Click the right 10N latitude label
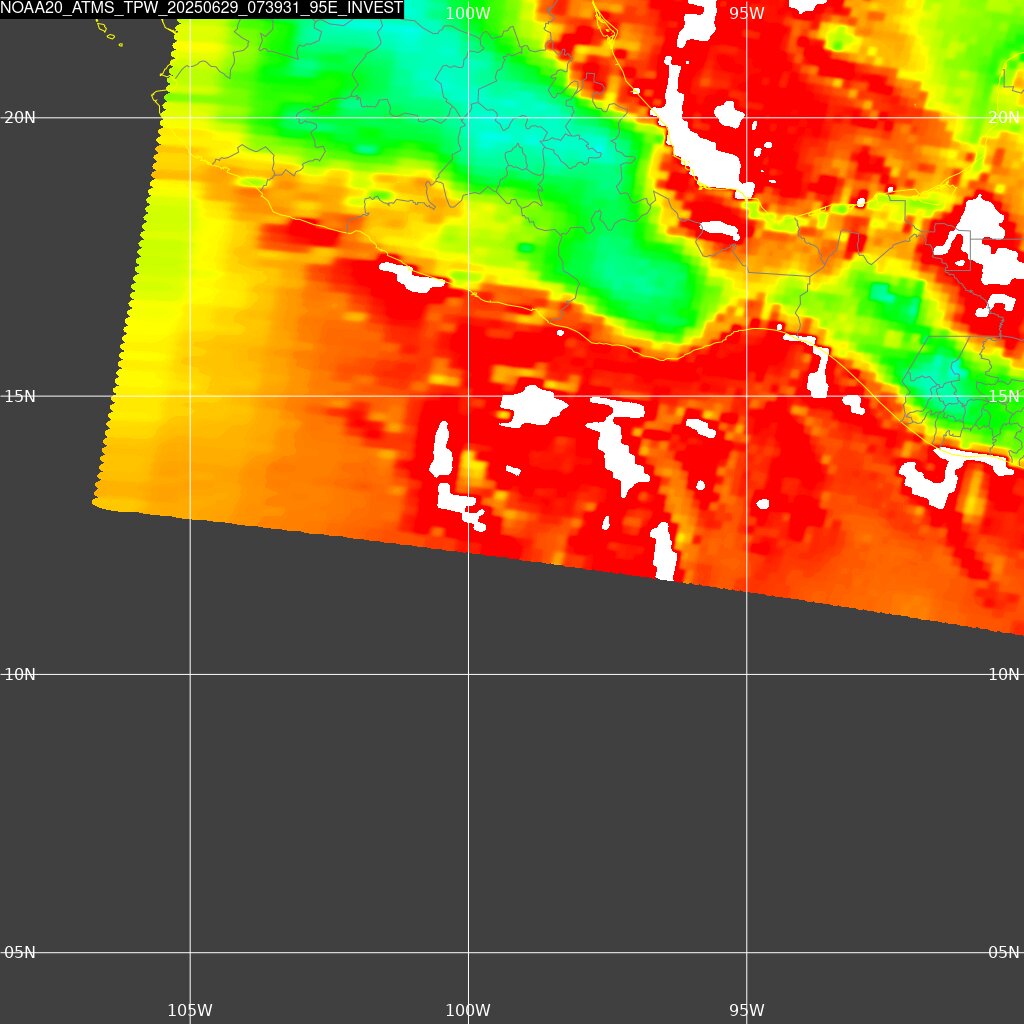The height and width of the screenshot is (1024, 1024). [1004, 675]
